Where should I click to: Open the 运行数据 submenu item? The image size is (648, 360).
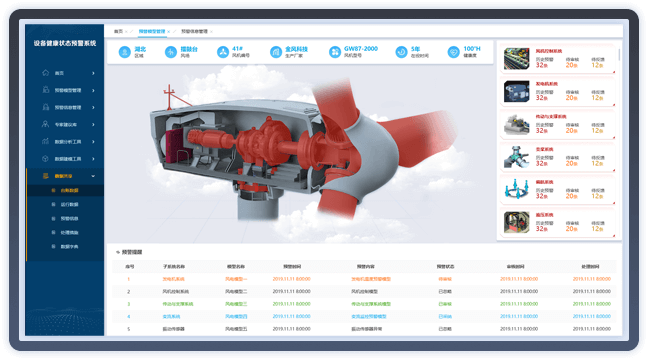tap(69, 205)
